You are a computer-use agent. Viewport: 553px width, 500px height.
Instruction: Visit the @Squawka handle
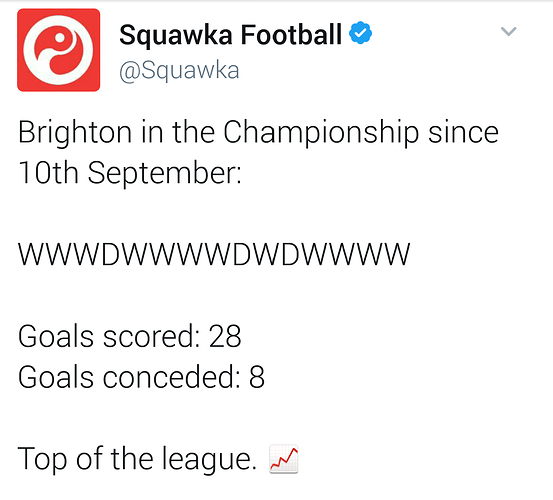(179, 70)
